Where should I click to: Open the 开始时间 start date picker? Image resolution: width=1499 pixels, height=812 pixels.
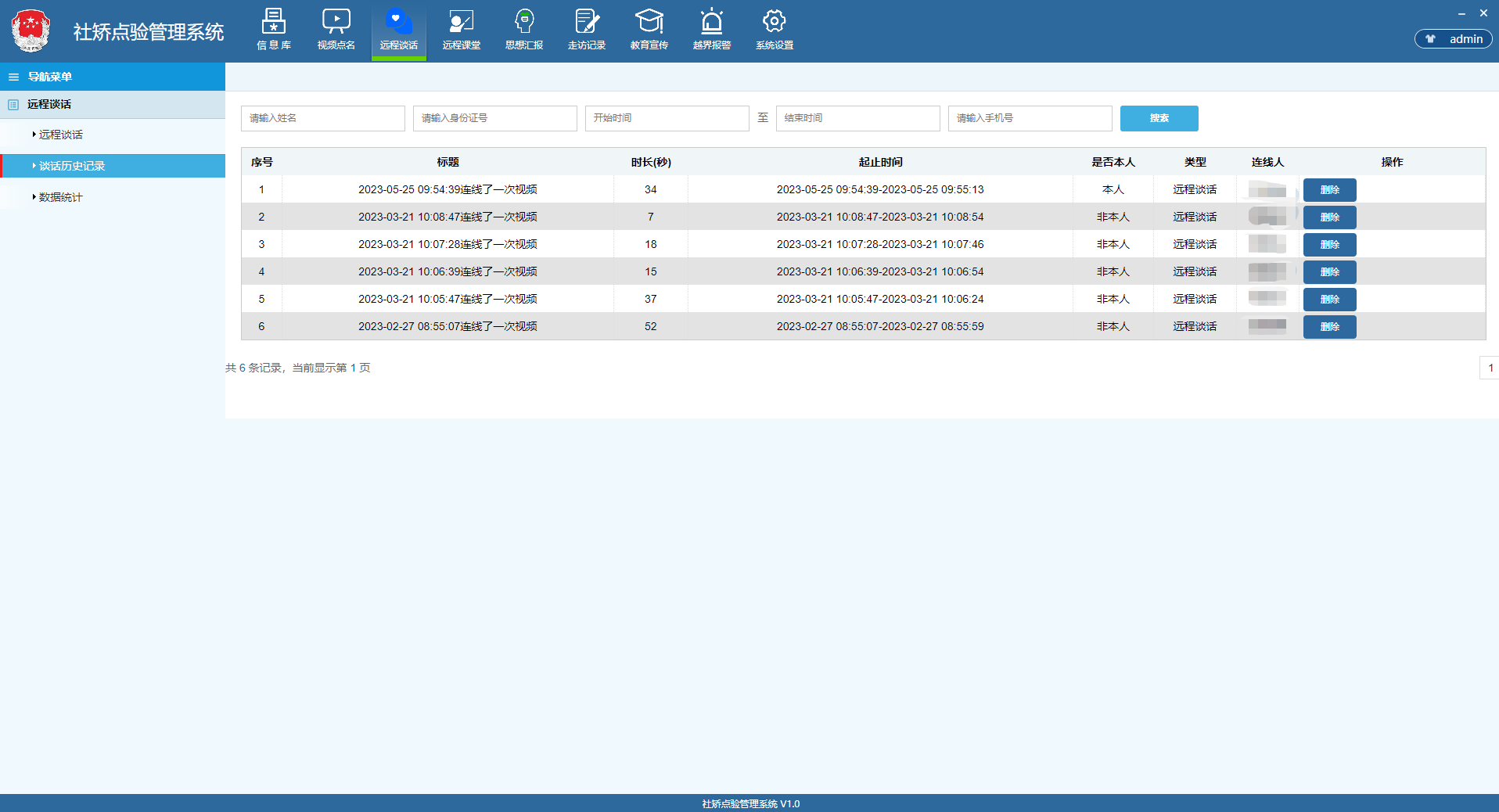667,118
